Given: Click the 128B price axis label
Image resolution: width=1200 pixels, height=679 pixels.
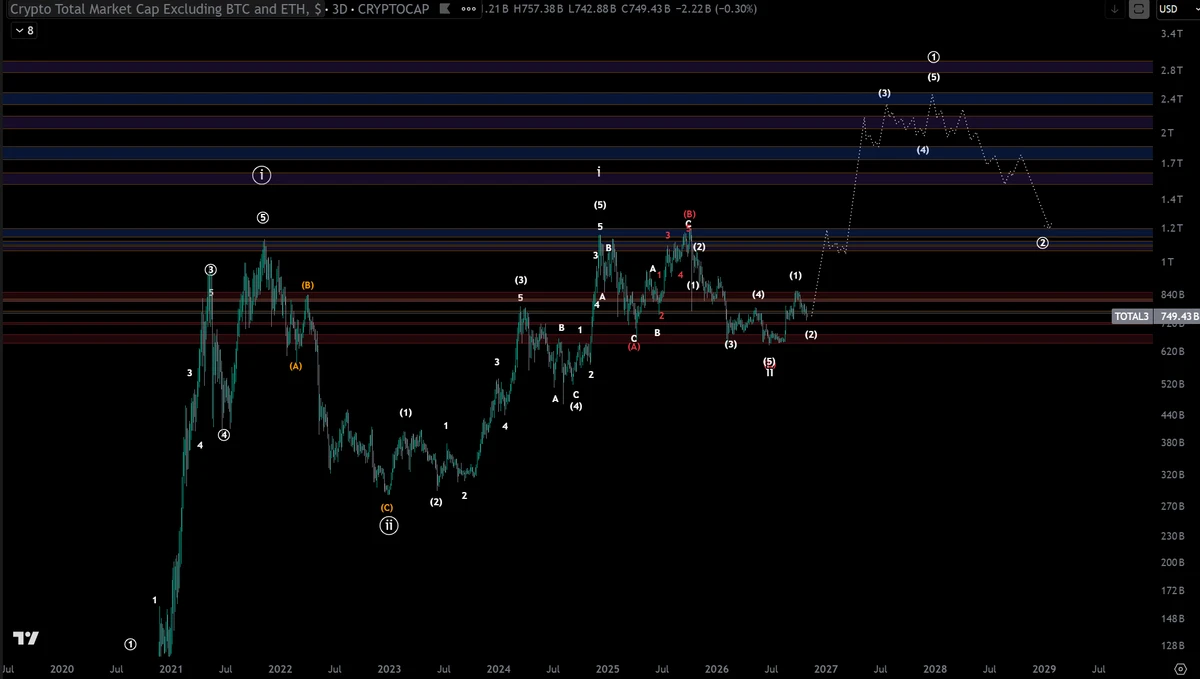Looking at the screenshot, I should 1172,644.
